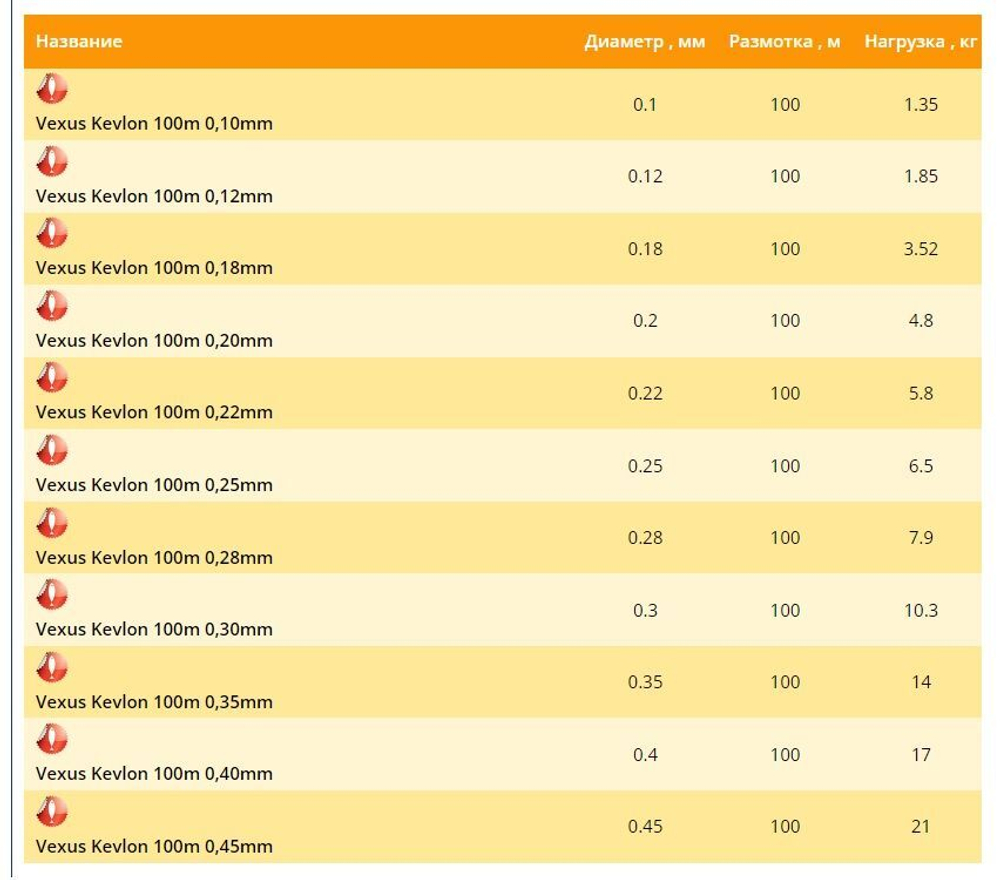
Task: Click the Название column header
Action: click(79, 41)
